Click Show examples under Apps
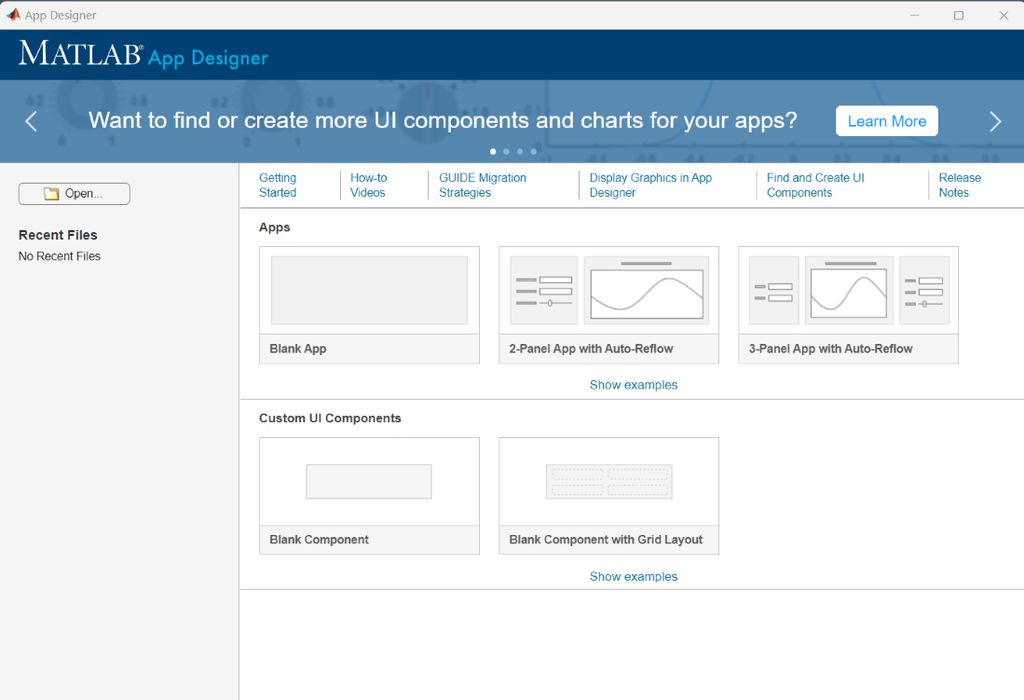This screenshot has height=700, width=1024. coord(633,385)
